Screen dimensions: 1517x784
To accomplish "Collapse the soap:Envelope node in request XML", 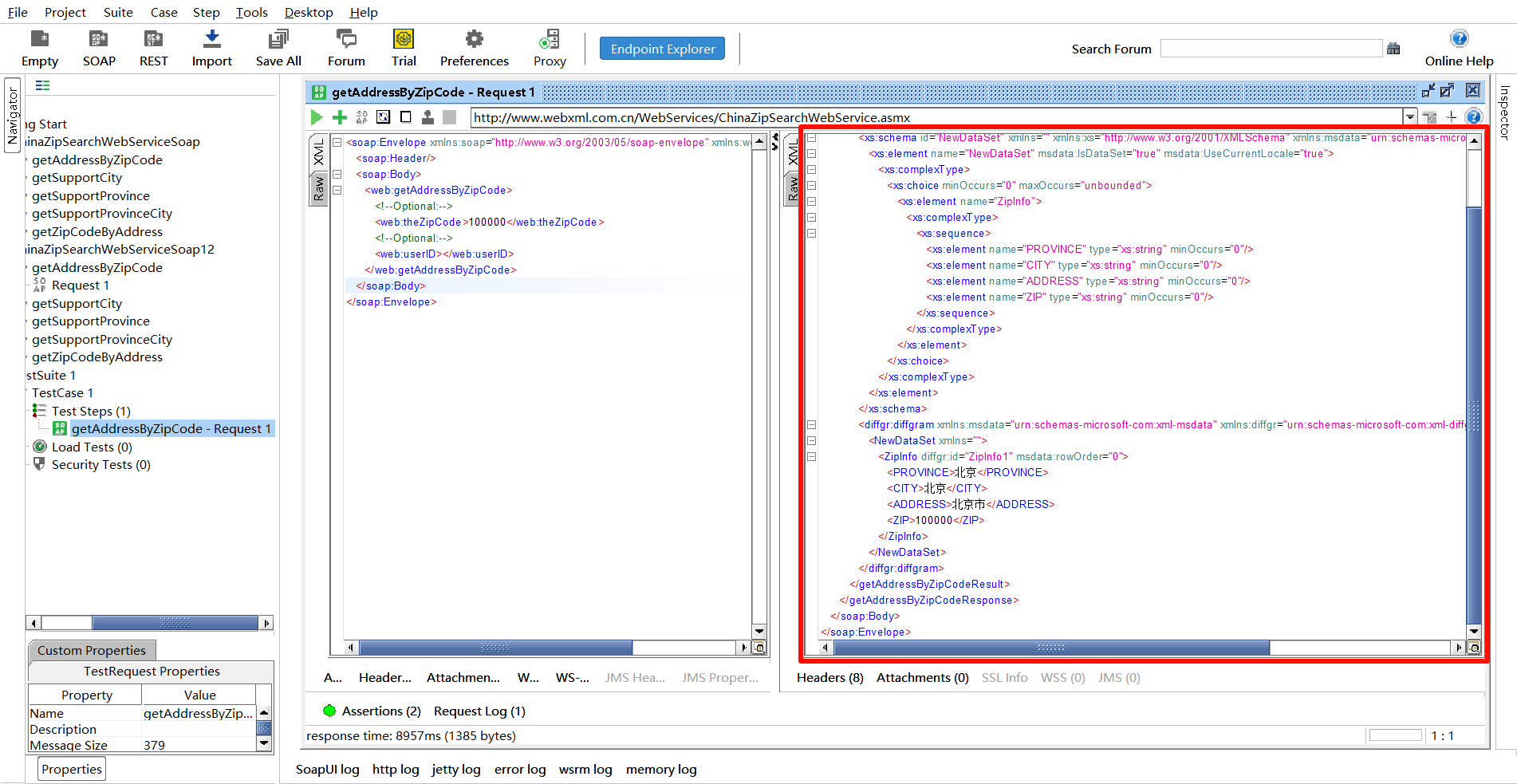I will [337, 143].
